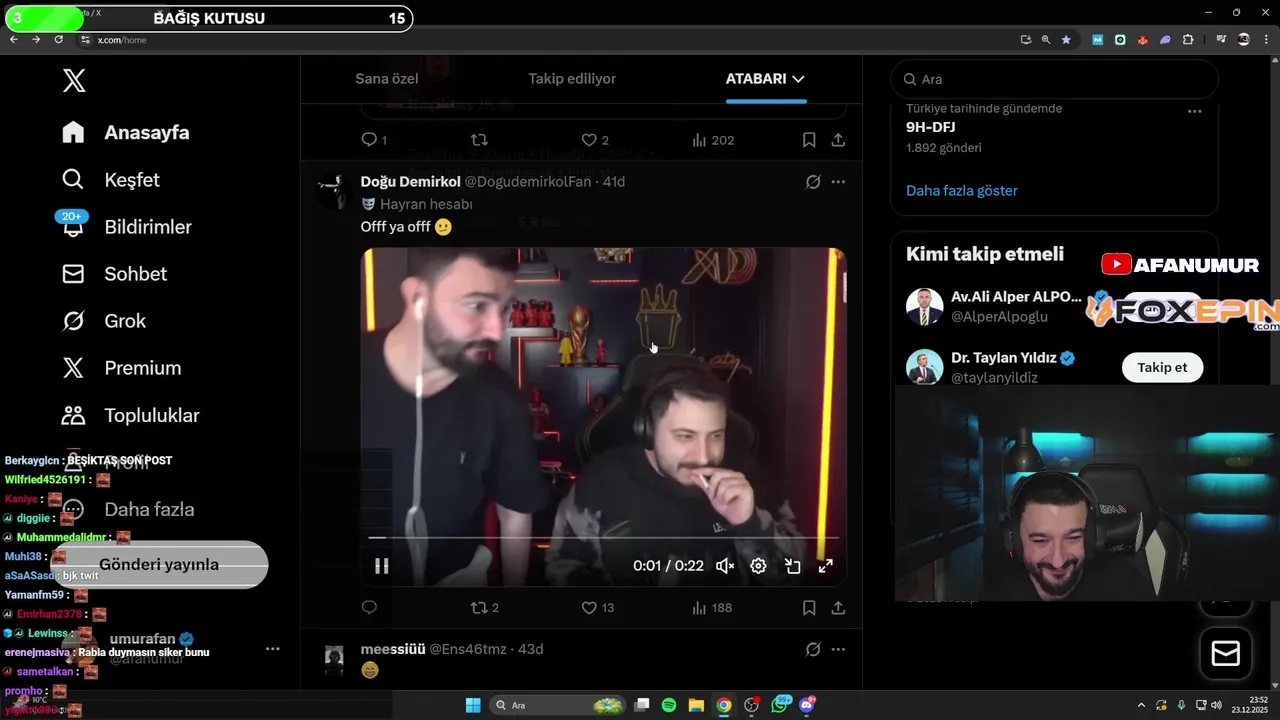Image resolution: width=1280 pixels, height=720 pixels.
Task: Reload the x.com page
Action: (58, 39)
